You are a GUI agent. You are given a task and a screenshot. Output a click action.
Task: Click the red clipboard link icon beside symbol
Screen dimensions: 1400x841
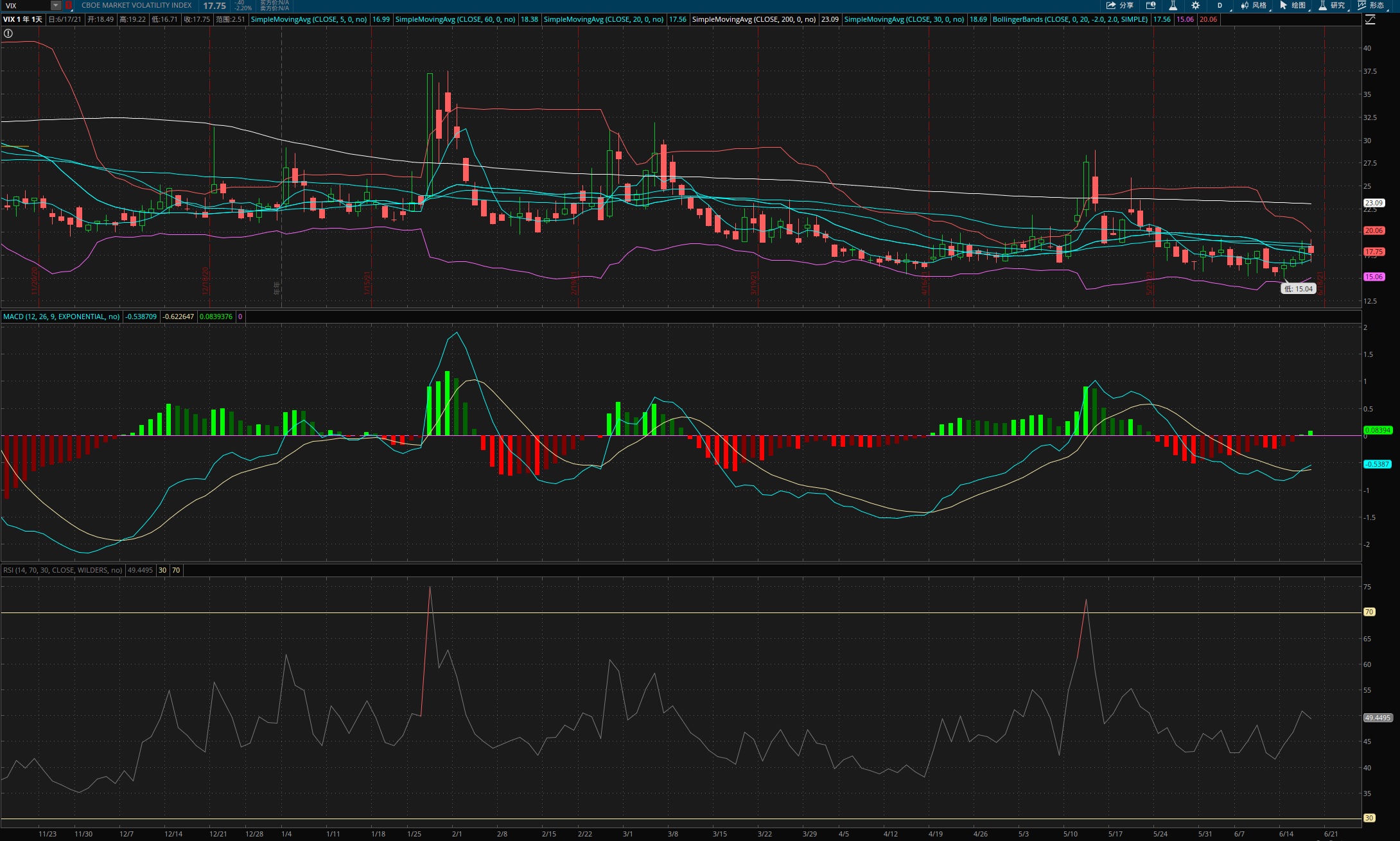(69, 5)
